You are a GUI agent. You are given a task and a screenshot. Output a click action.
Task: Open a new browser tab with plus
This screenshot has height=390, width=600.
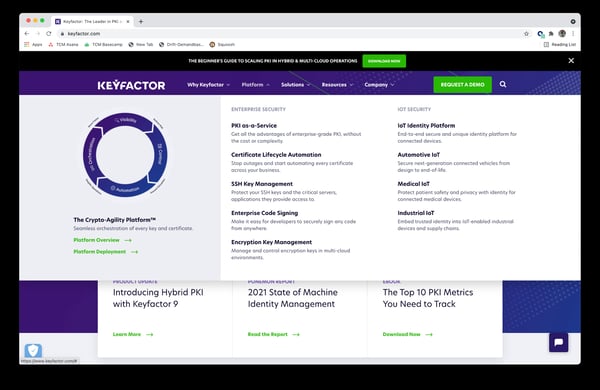click(141, 21)
